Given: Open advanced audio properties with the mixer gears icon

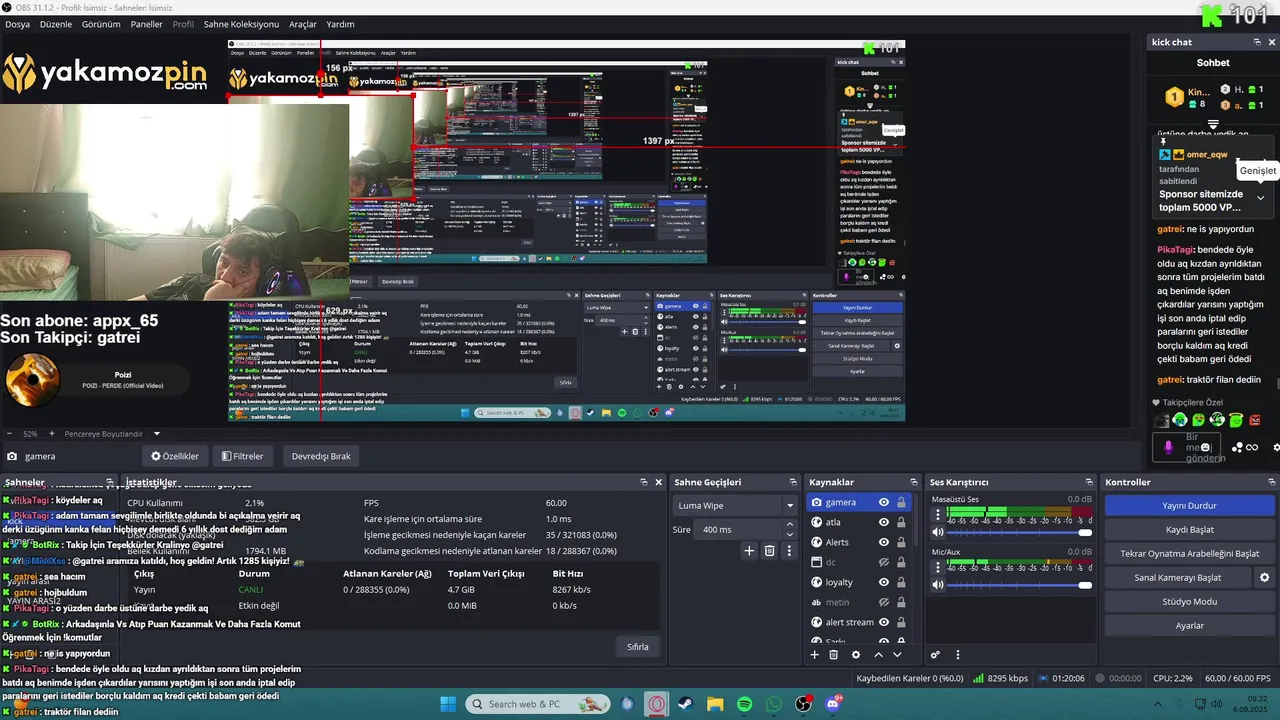Looking at the screenshot, I should [936, 655].
